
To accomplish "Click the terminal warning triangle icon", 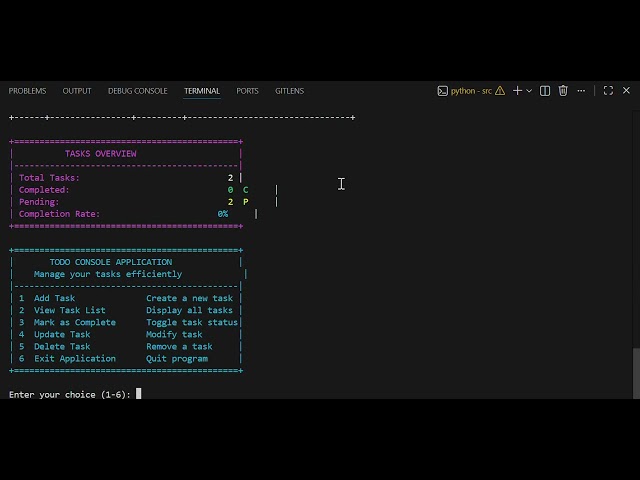I will pos(500,91).
